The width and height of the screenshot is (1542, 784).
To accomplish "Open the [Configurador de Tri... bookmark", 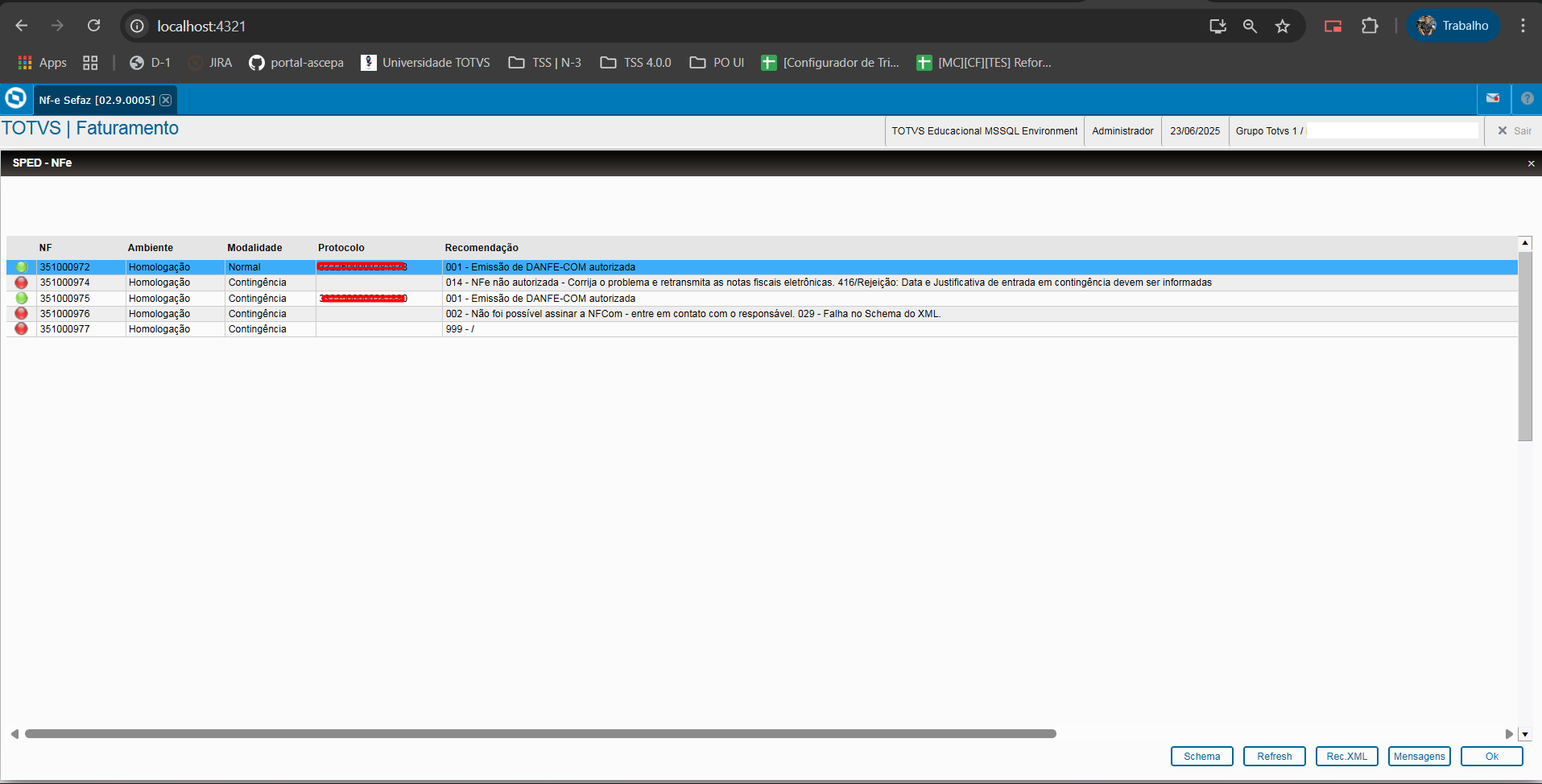I will coord(830,63).
